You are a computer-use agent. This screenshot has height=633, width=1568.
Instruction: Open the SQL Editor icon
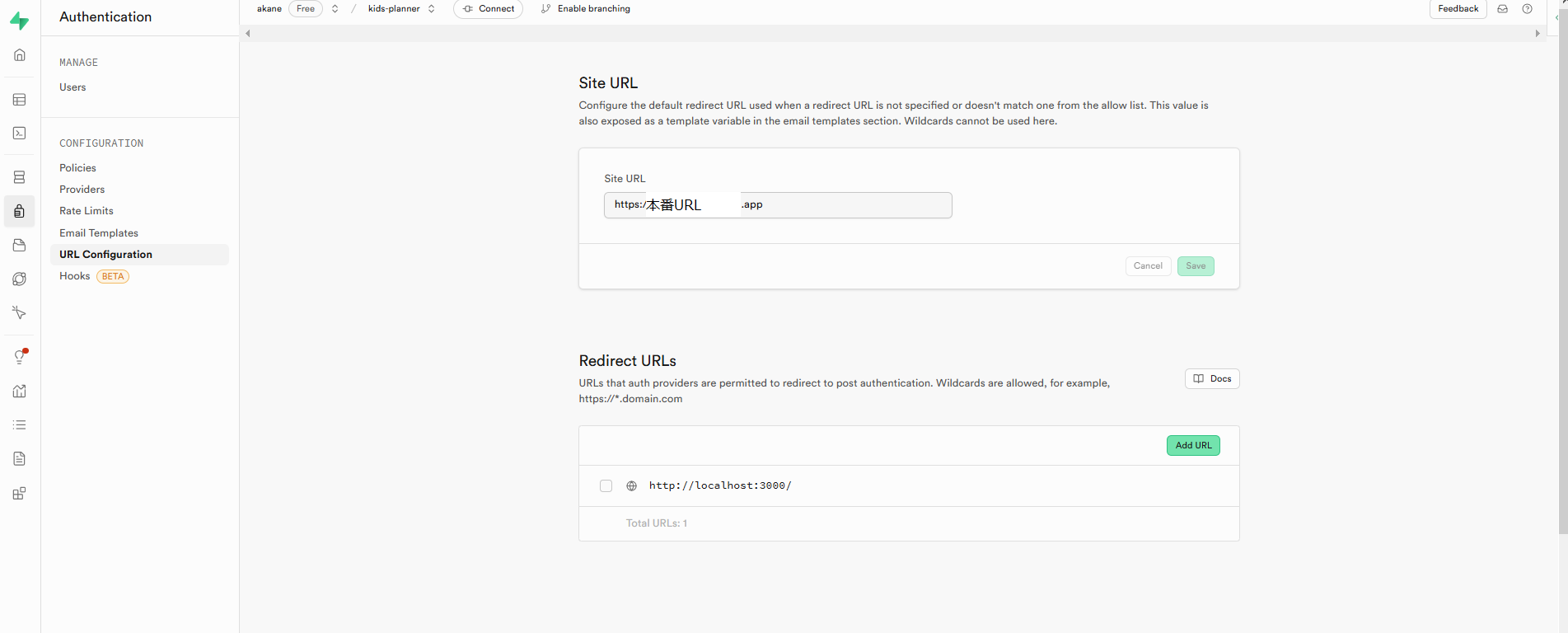click(x=20, y=133)
